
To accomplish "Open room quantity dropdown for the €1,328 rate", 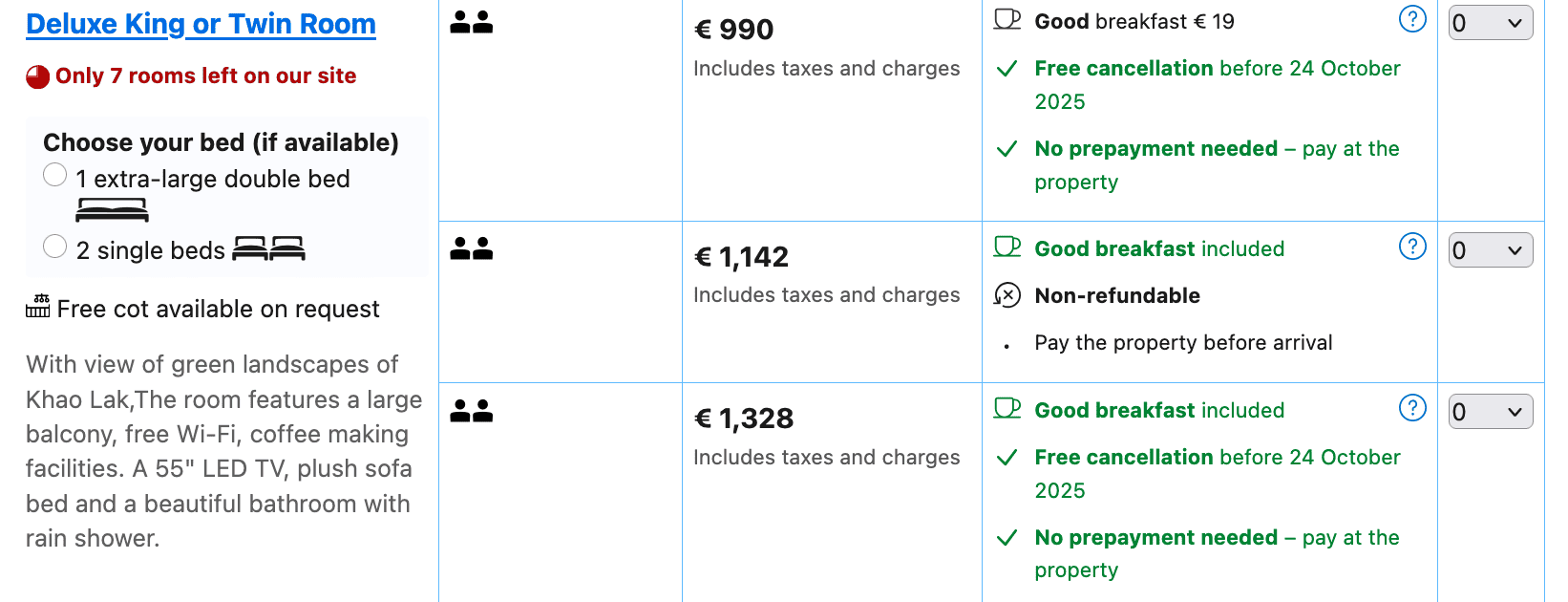I will (x=1490, y=412).
